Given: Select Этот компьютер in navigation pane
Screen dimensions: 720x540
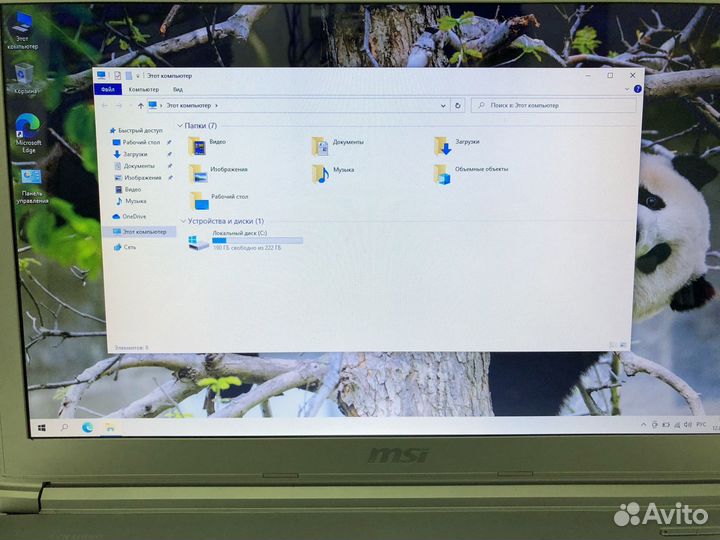Looking at the screenshot, I should tap(140, 232).
